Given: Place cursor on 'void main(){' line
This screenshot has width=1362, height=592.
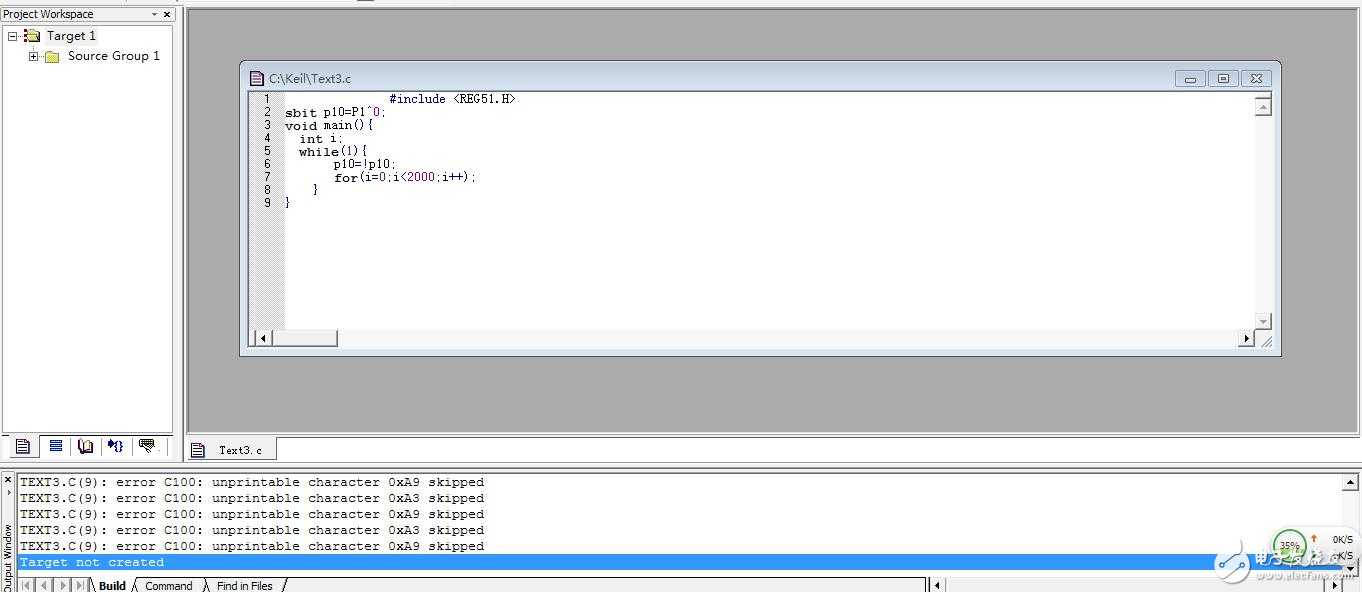Looking at the screenshot, I should pos(329,125).
